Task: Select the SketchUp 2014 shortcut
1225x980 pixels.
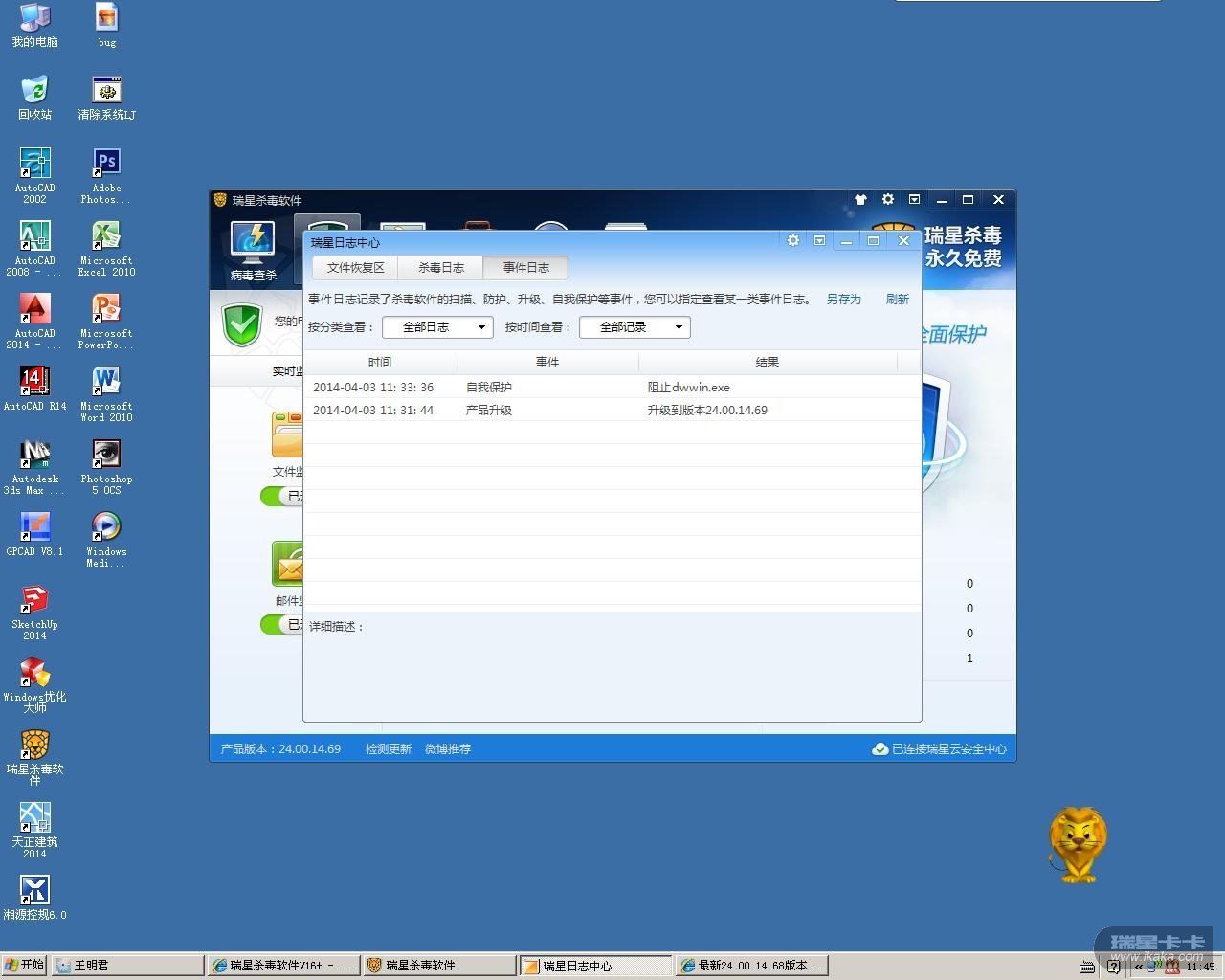Action: pyautogui.click(x=34, y=612)
